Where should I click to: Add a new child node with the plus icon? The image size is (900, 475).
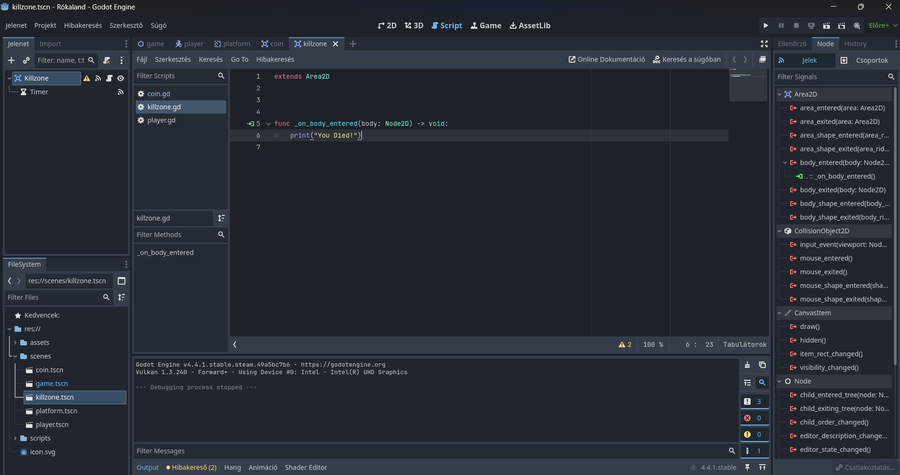(11, 60)
